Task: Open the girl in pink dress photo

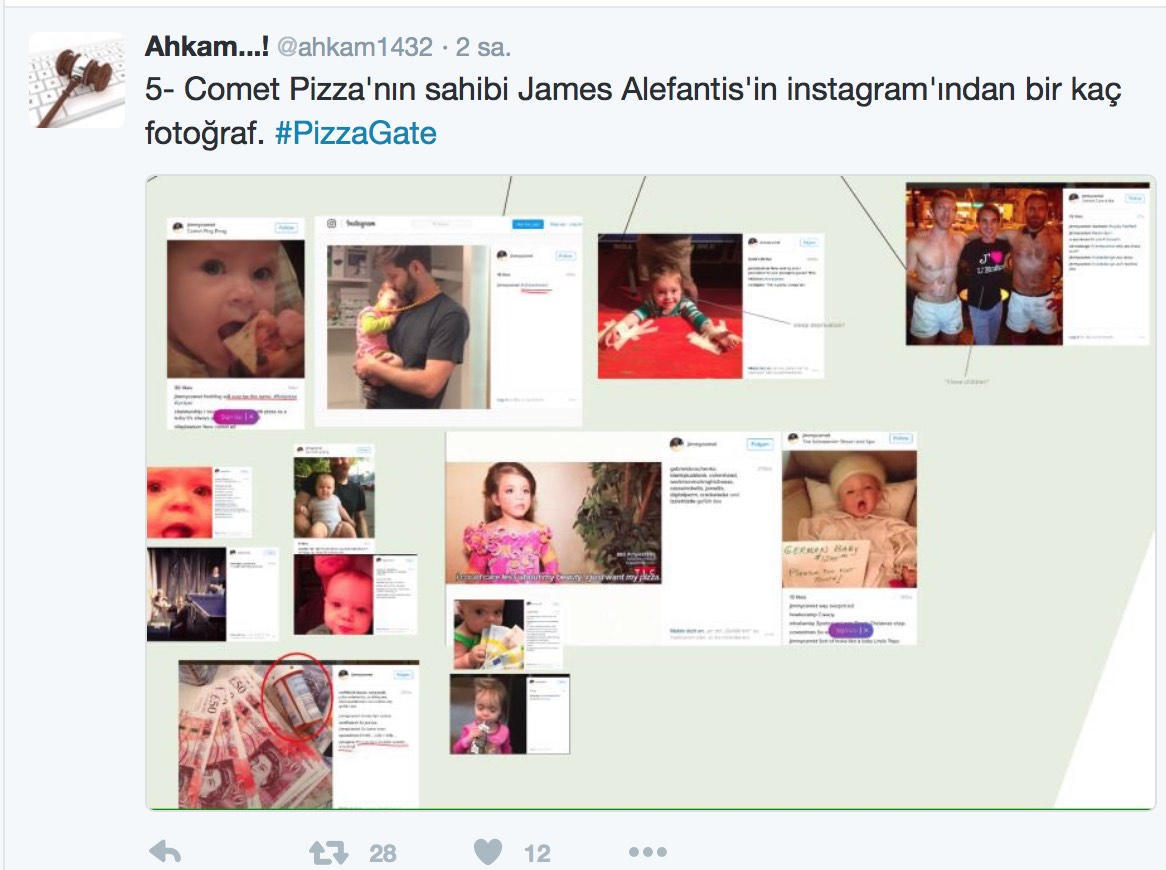Action: click(553, 523)
